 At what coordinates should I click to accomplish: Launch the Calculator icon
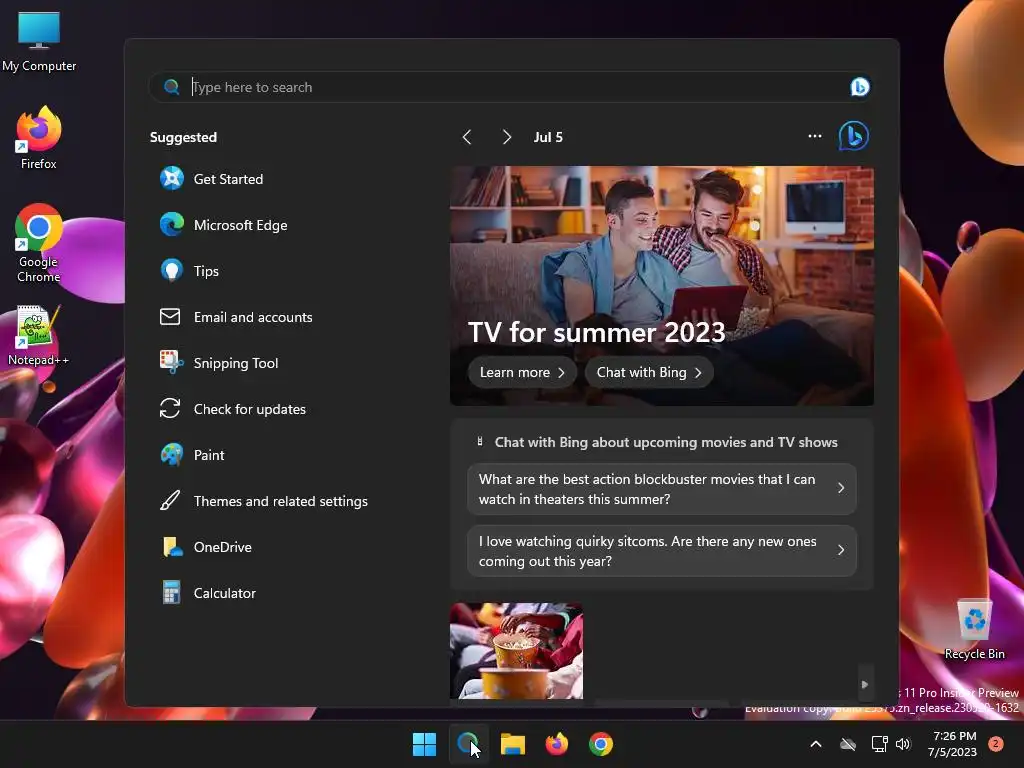pos(171,592)
